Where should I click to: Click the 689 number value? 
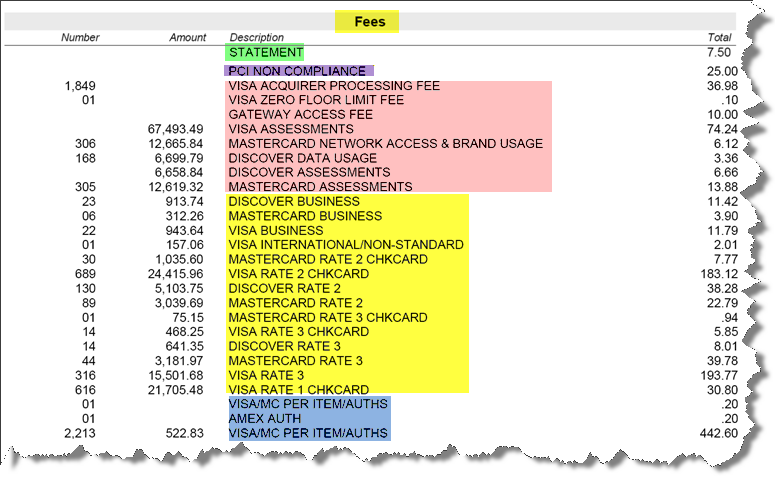86,274
